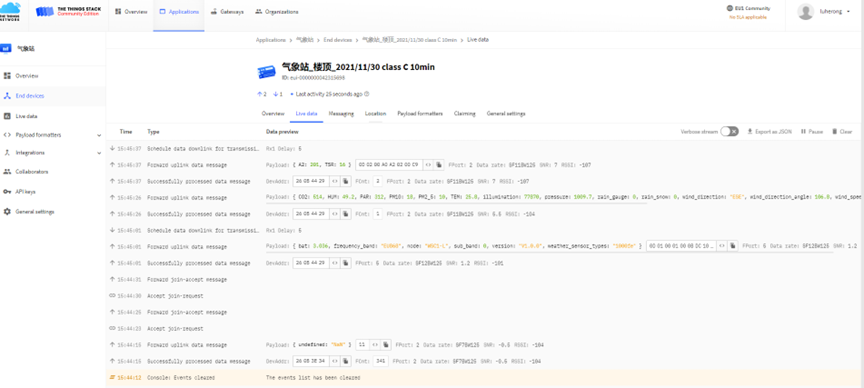Click End devices breadcrumb link
The width and height of the screenshot is (864, 388).
(337, 40)
